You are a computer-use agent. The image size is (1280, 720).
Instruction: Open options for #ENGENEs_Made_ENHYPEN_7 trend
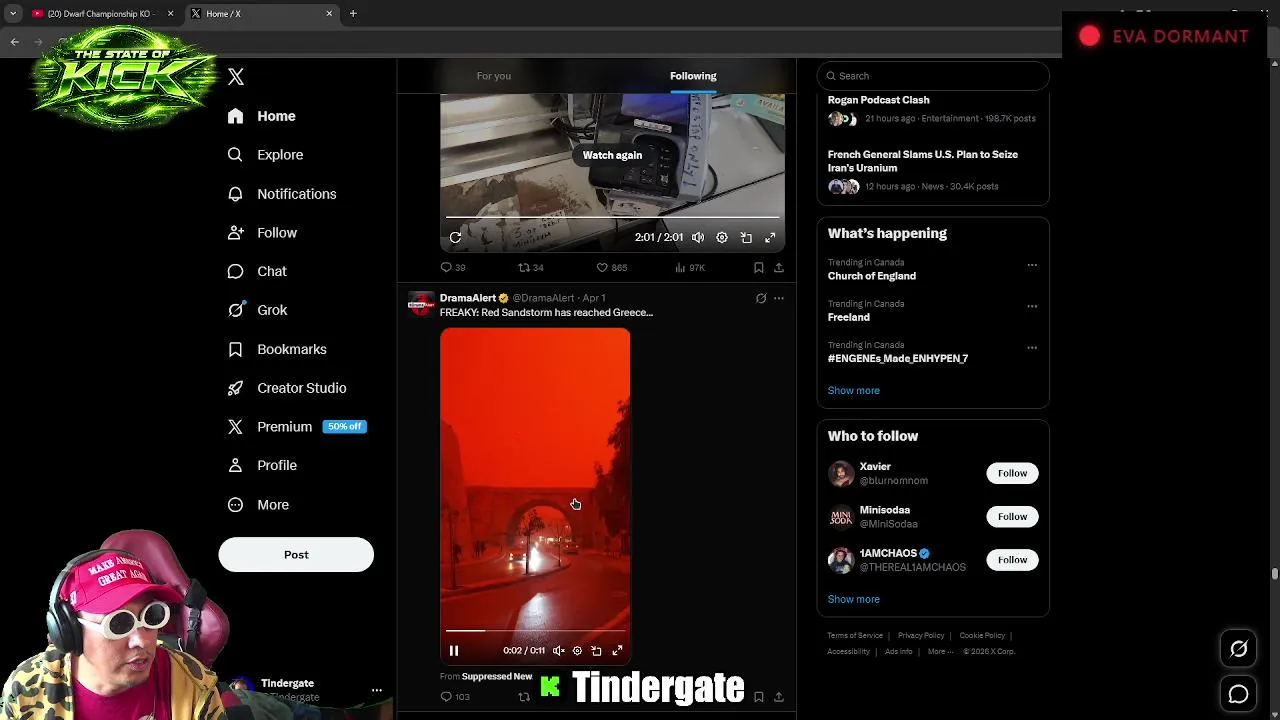point(1032,347)
